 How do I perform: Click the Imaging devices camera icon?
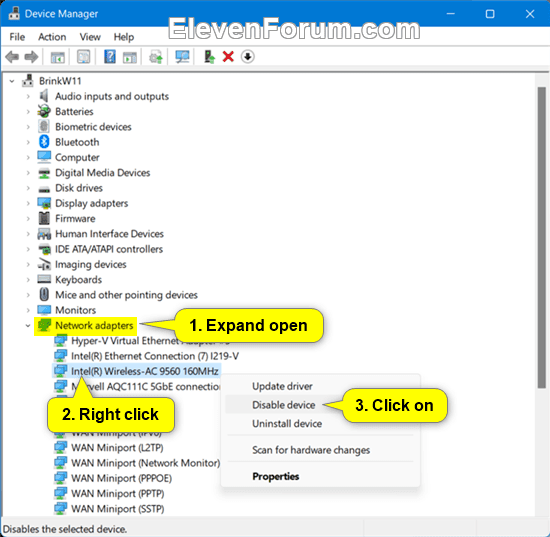[44, 264]
